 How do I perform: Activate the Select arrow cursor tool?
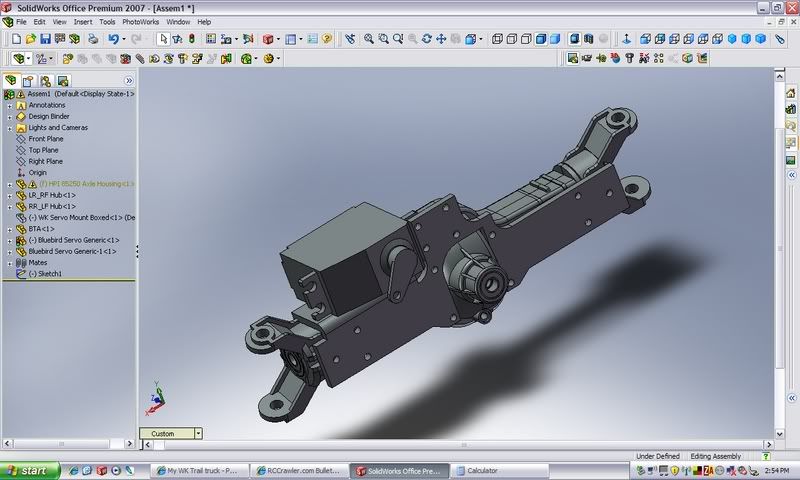click(163, 39)
